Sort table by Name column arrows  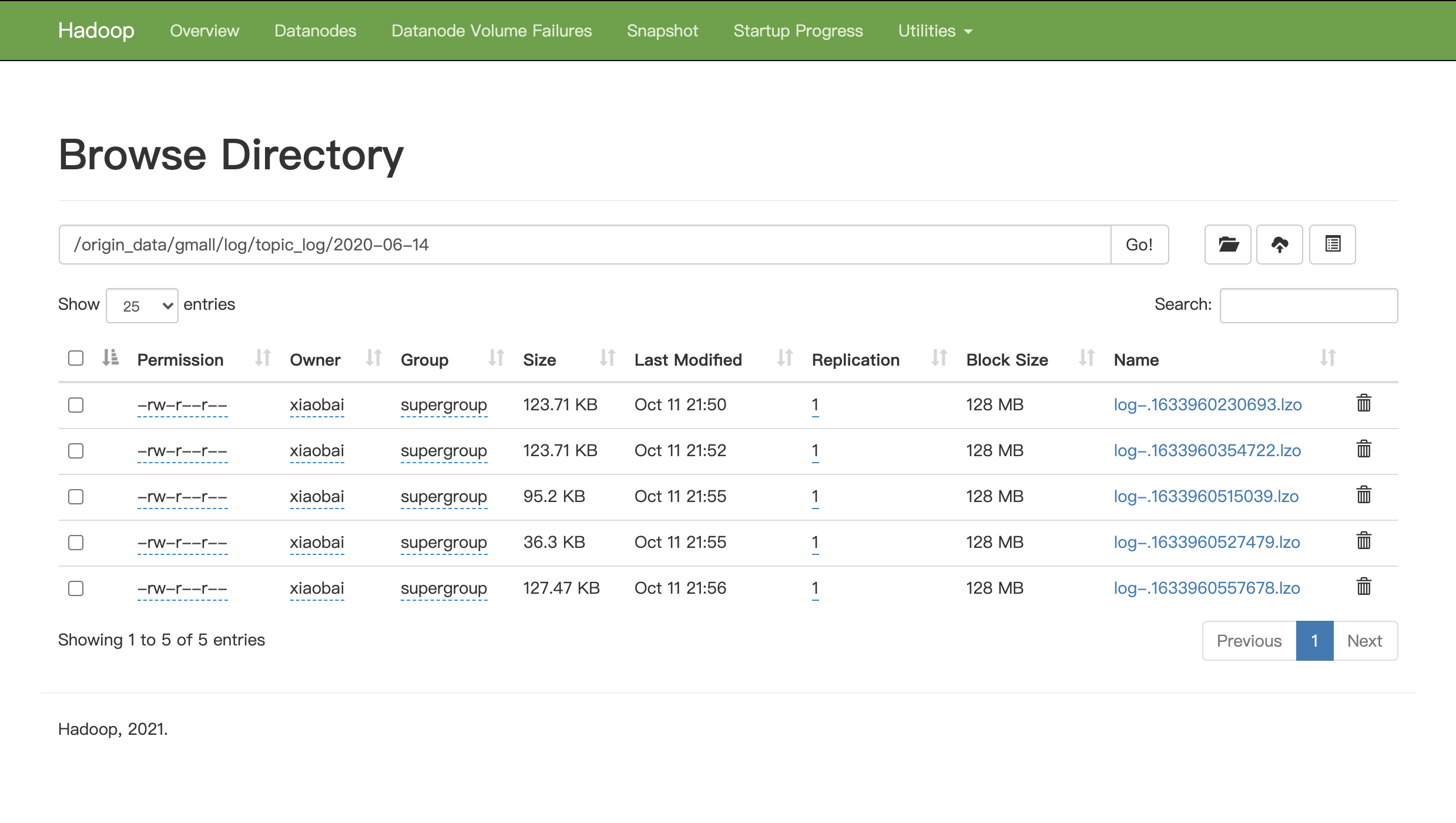coord(1327,358)
